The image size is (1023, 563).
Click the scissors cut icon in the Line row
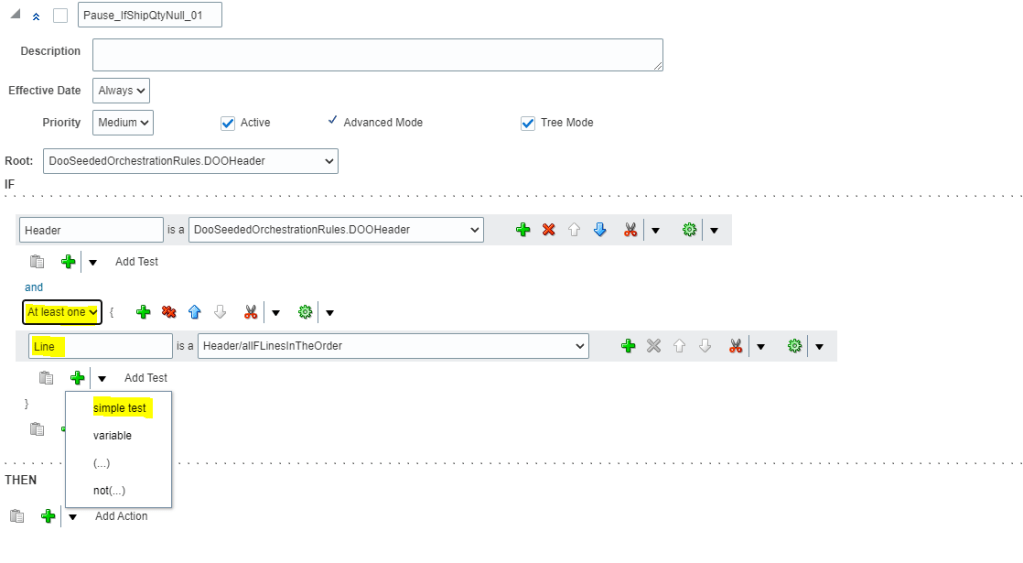(x=735, y=346)
